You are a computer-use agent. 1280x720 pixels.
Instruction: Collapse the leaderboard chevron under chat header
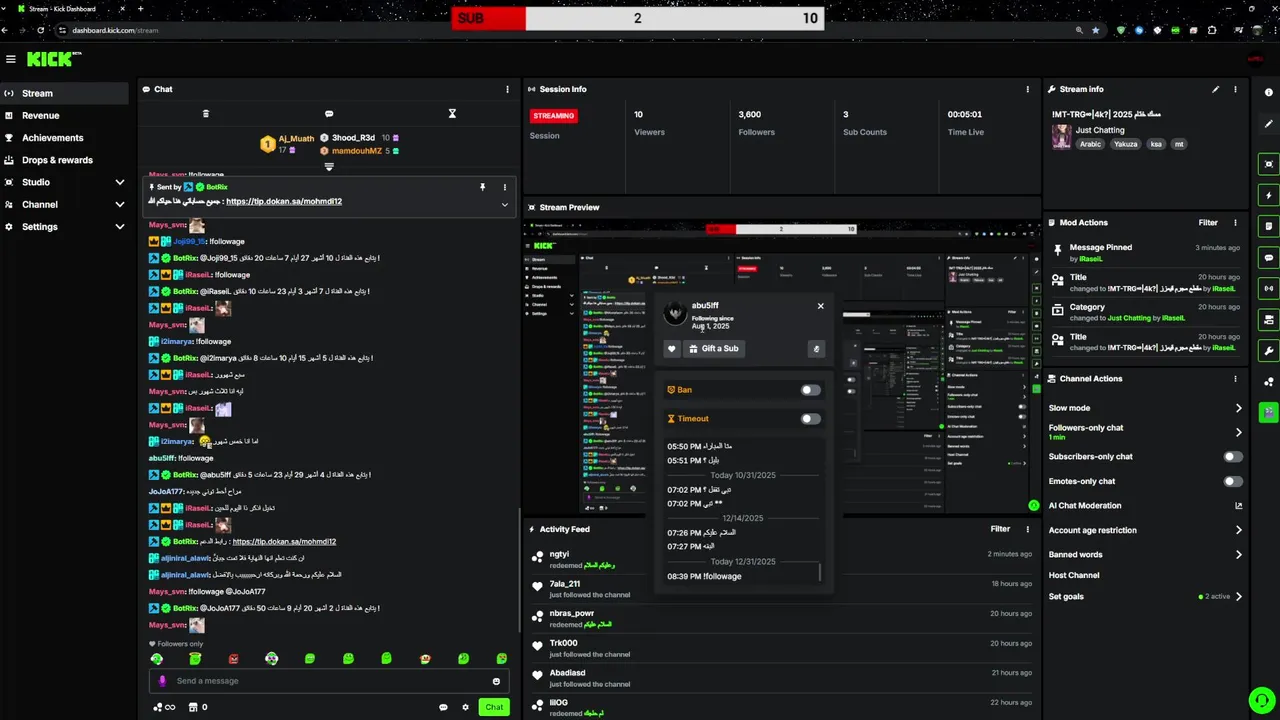(x=329, y=167)
